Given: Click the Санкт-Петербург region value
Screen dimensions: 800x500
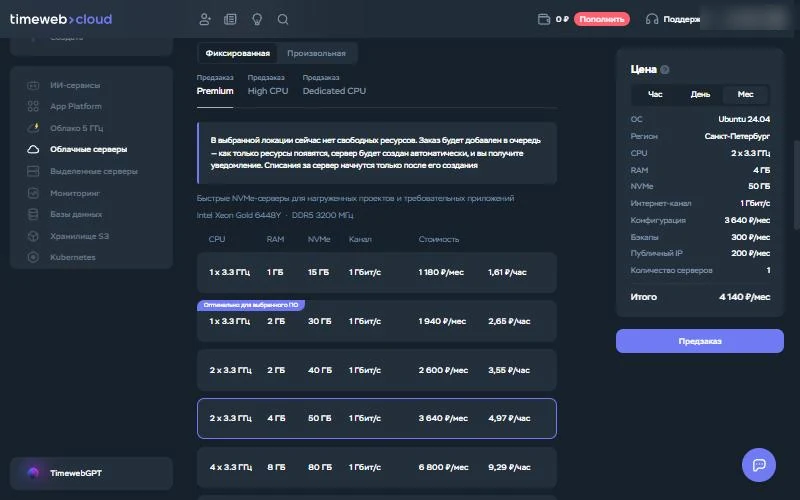Looking at the screenshot, I should pyautogui.click(x=737, y=136).
